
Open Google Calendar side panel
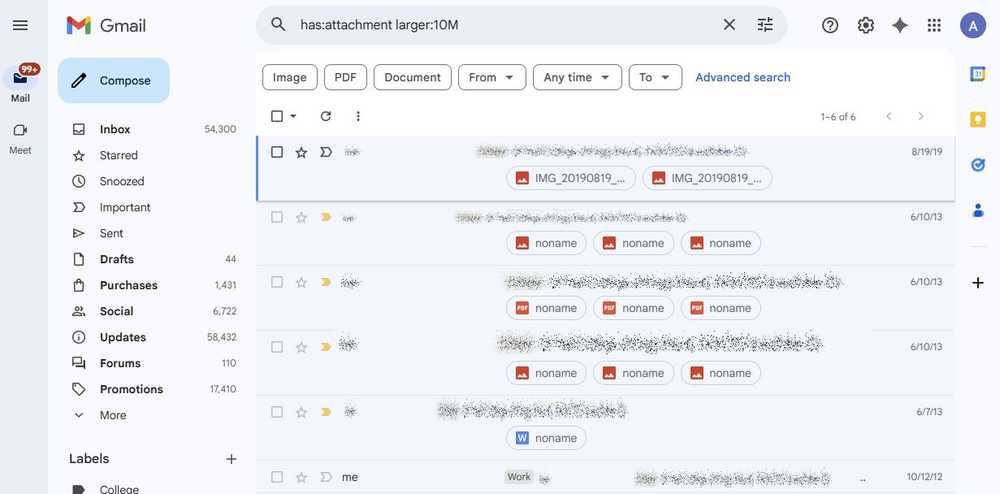pyautogui.click(x=978, y=74)
